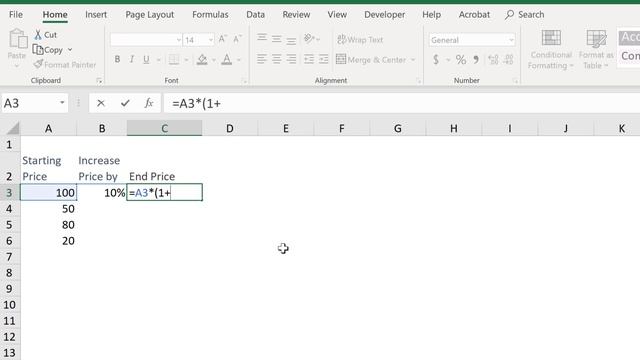
Task: Launch Alignment settings dialog
Action: click(419, 81)
